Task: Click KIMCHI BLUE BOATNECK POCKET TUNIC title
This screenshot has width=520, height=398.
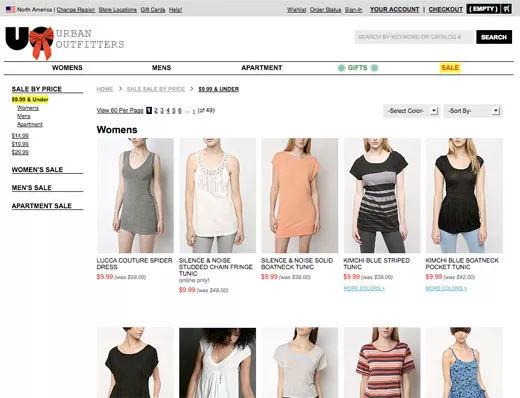Action: pyautogui.click(x=462, y=264)
